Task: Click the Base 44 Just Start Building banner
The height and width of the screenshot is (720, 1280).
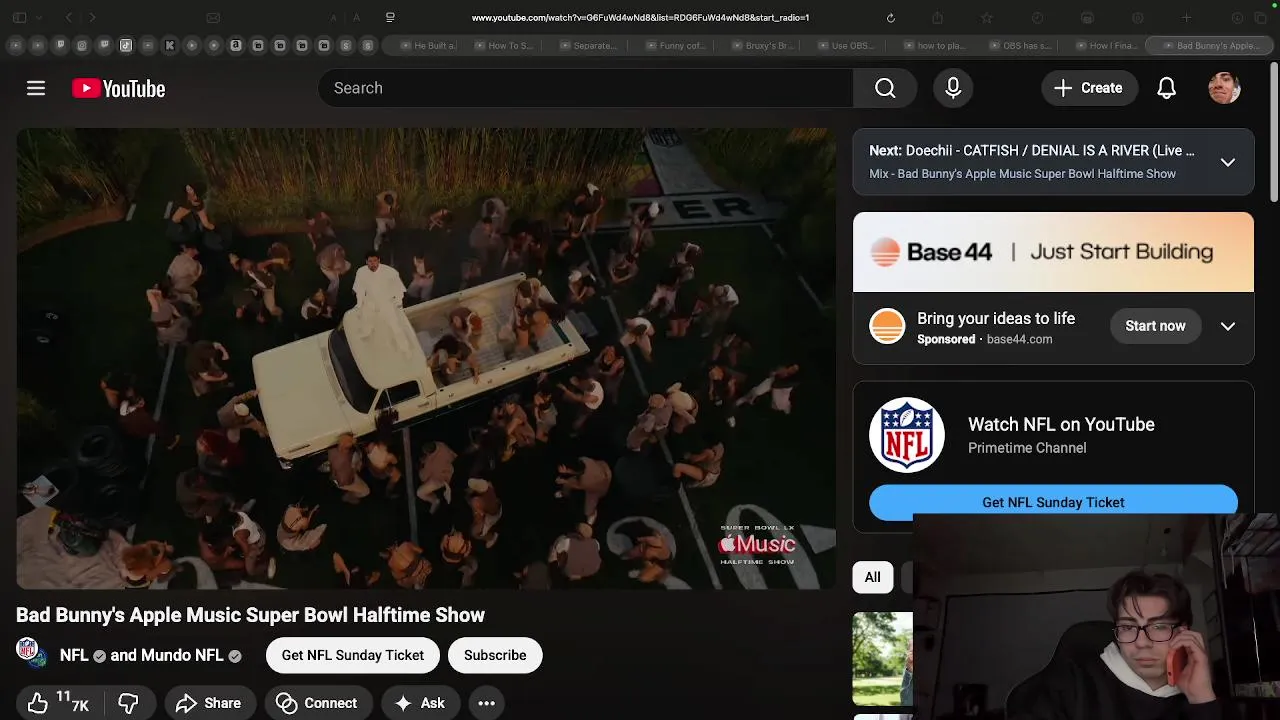Action: pos(1053,252)
